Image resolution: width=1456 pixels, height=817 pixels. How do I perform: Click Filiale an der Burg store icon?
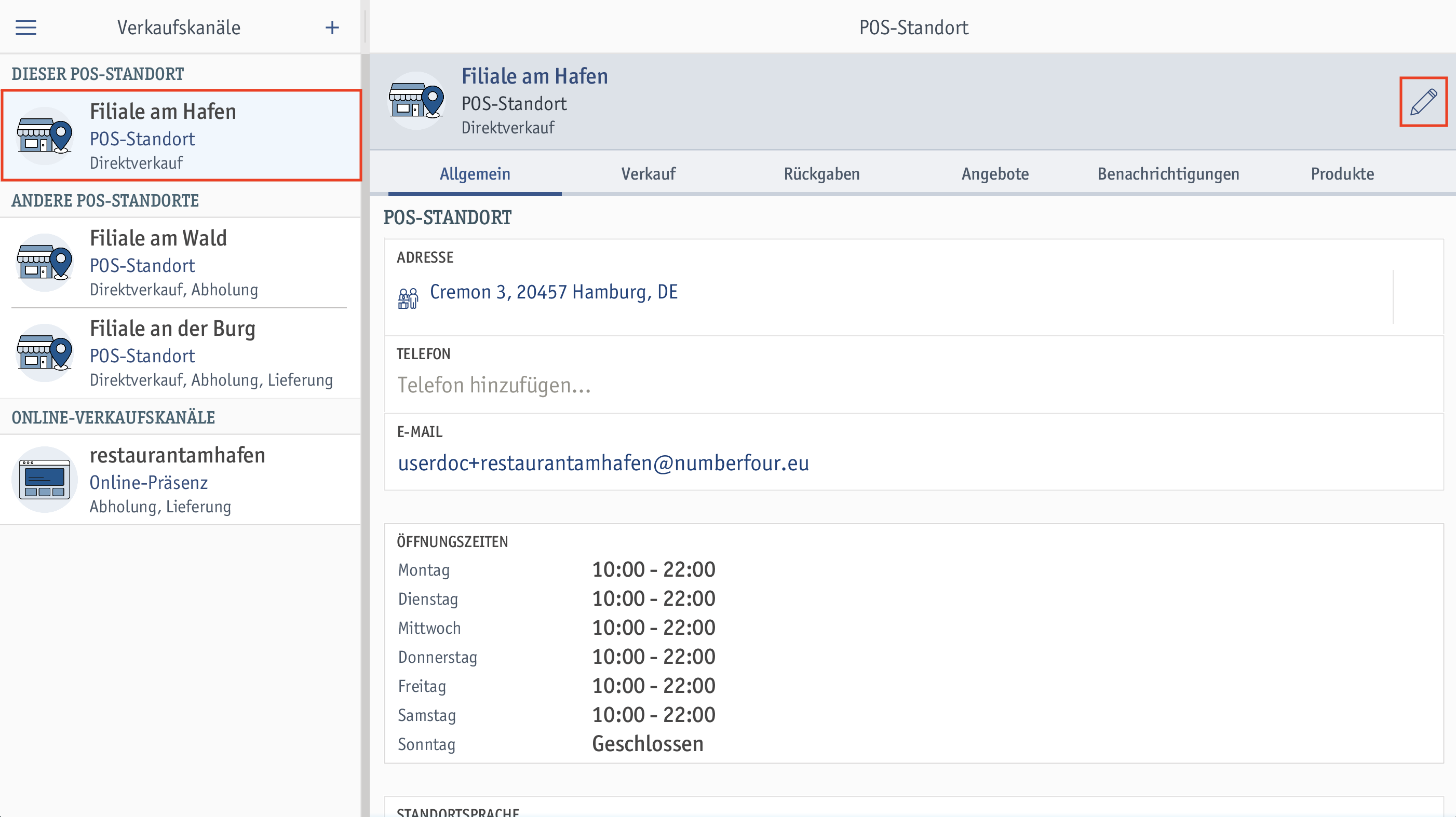coord(45,353)
